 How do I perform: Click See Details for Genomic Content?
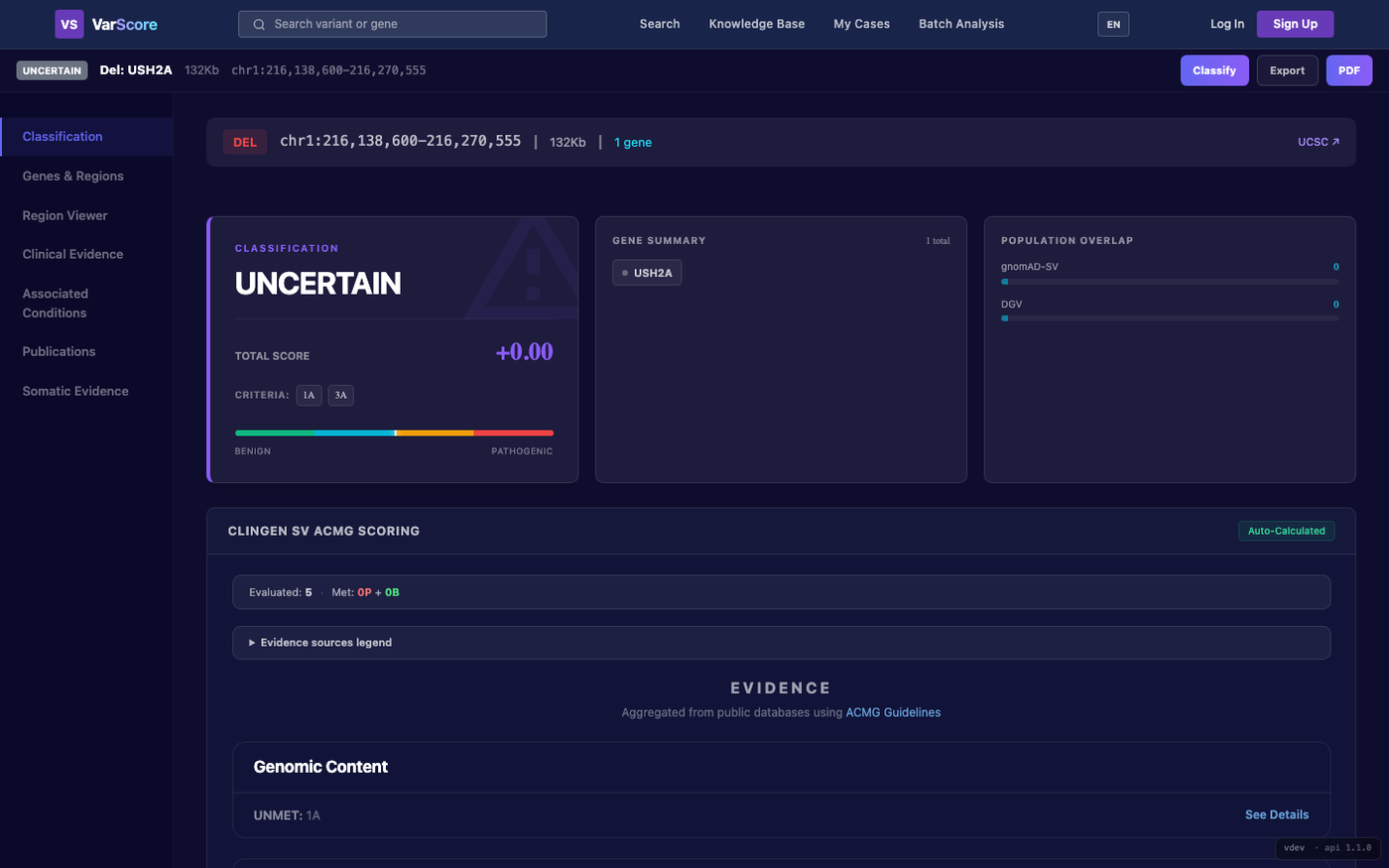(x=1277, y=814)
